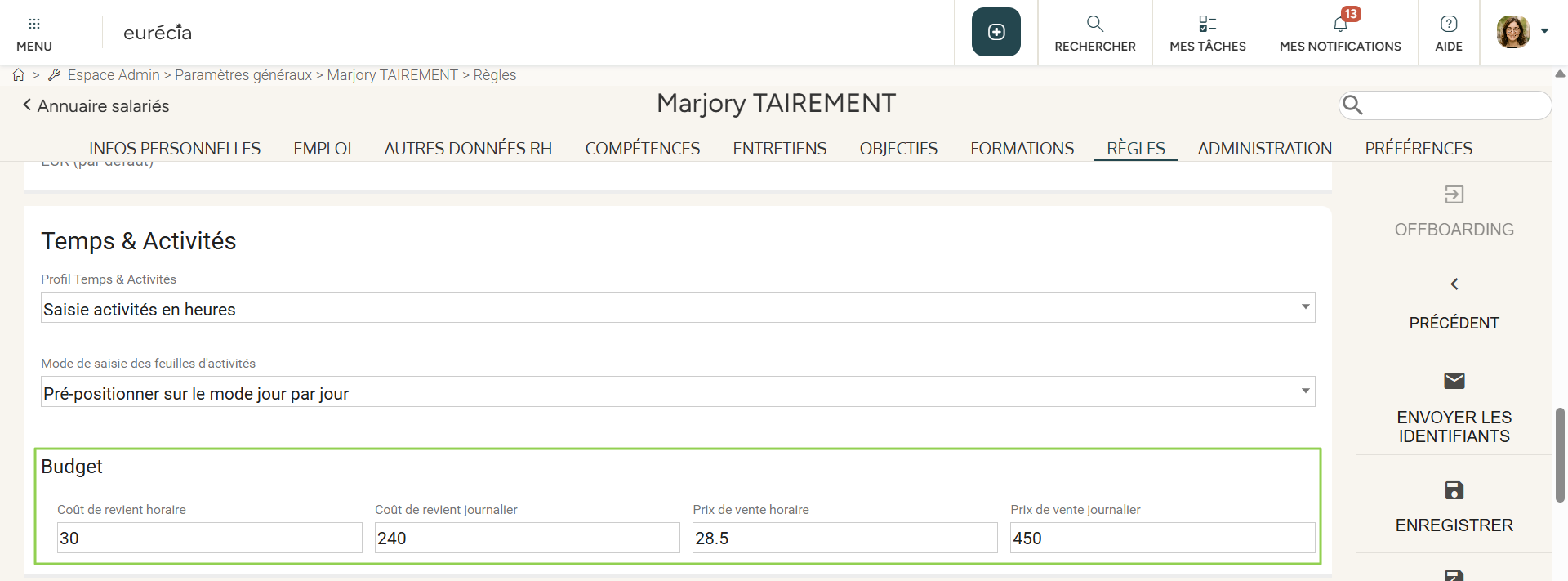
Task: Click the page vertical scrollbar thumb
Action: 1560,454
